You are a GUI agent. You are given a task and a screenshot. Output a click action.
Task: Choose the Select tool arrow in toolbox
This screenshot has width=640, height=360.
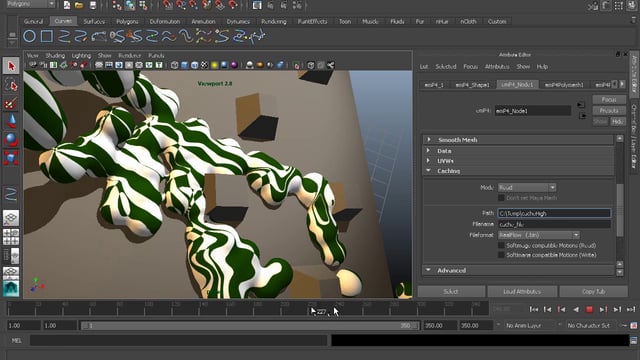point(11,66)
